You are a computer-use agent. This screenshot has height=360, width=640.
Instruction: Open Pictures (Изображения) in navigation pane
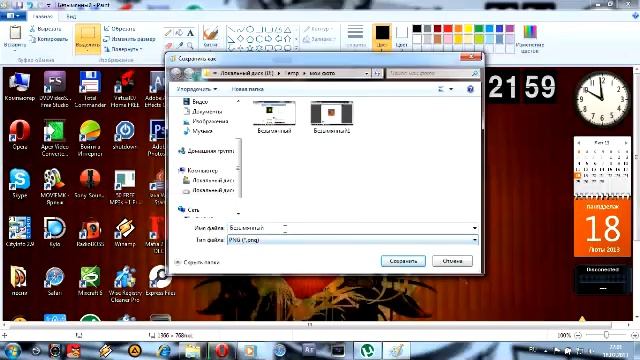coord(210,121)
